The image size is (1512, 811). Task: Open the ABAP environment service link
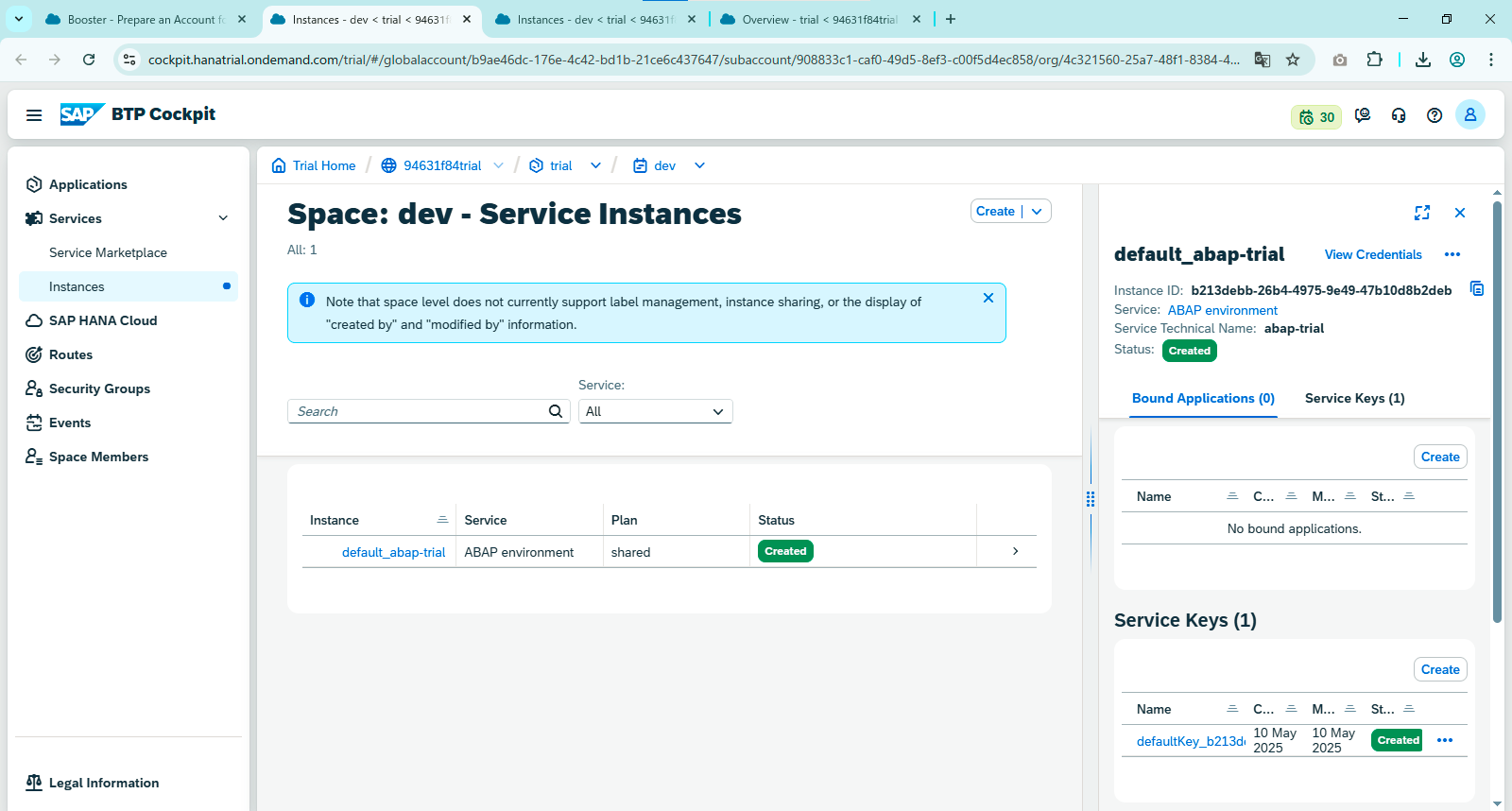[1222, 310]
